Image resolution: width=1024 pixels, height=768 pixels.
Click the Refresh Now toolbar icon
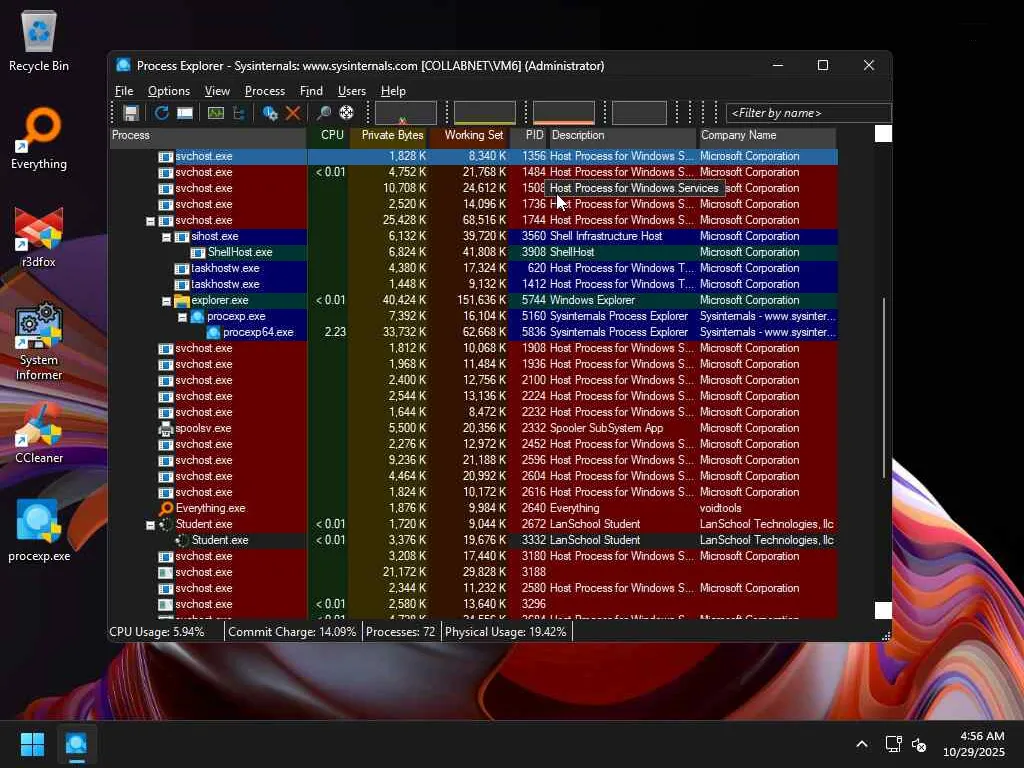tap(161, 113)
